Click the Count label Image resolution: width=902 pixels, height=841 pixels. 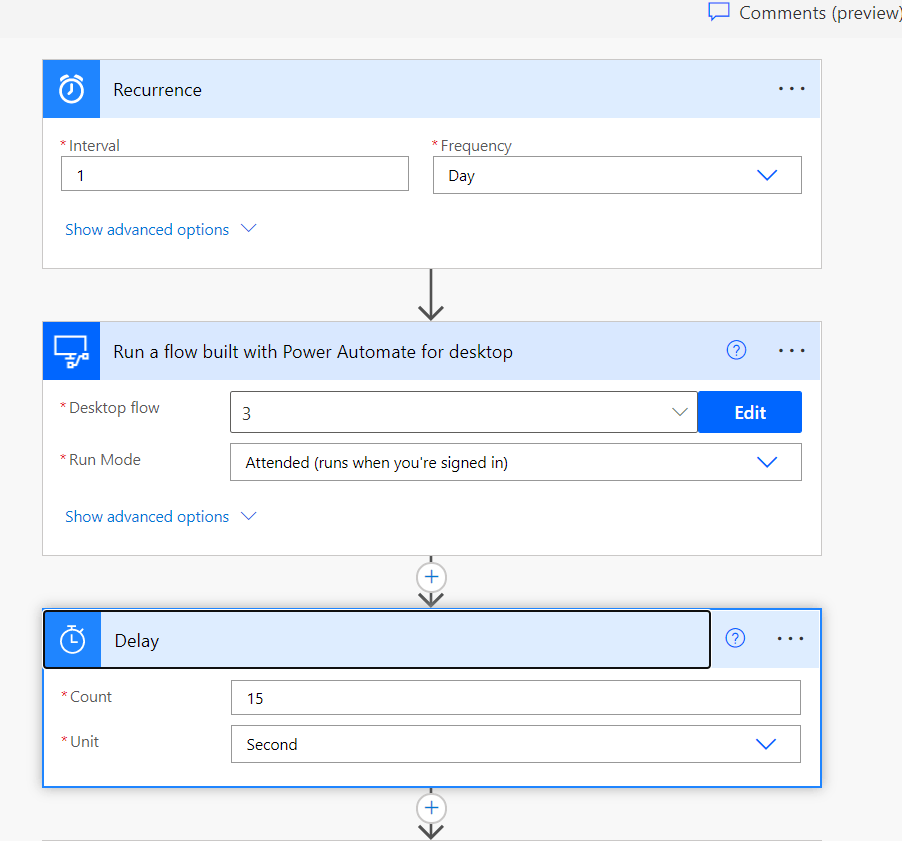click(90, 697)
